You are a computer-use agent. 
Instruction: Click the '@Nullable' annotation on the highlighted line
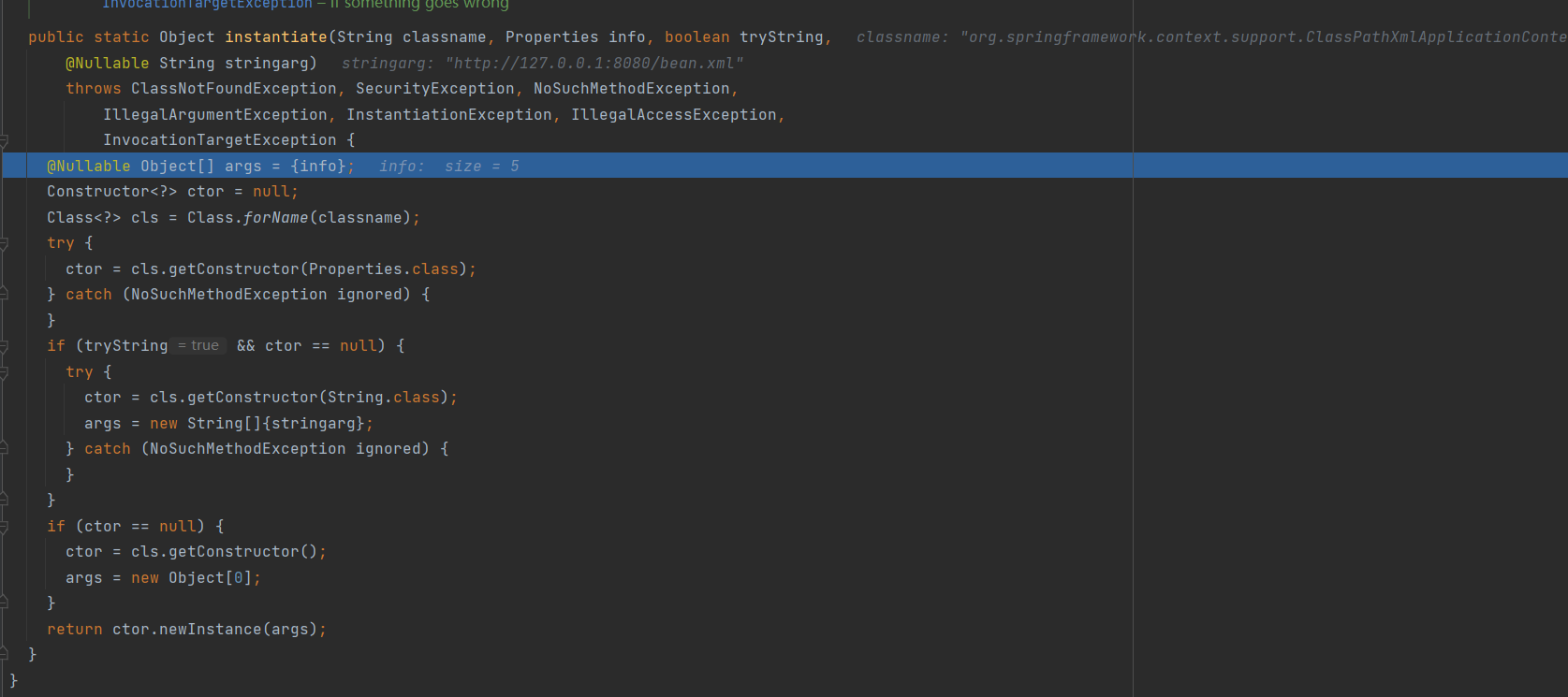coord(88,167)
